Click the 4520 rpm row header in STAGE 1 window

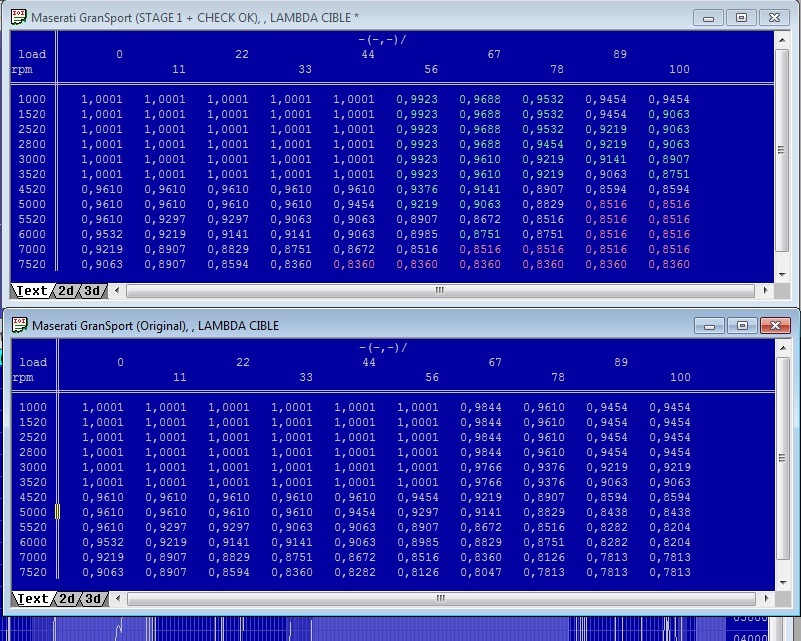click(32, 189)
